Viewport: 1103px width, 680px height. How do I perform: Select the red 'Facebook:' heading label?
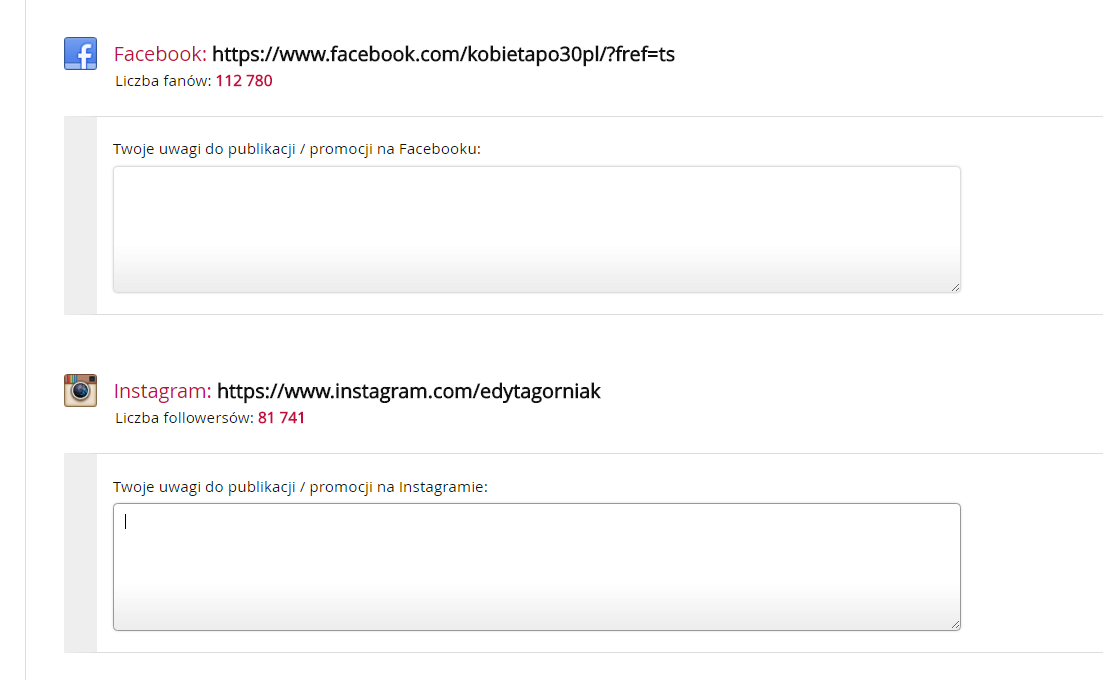click(160, 54)
